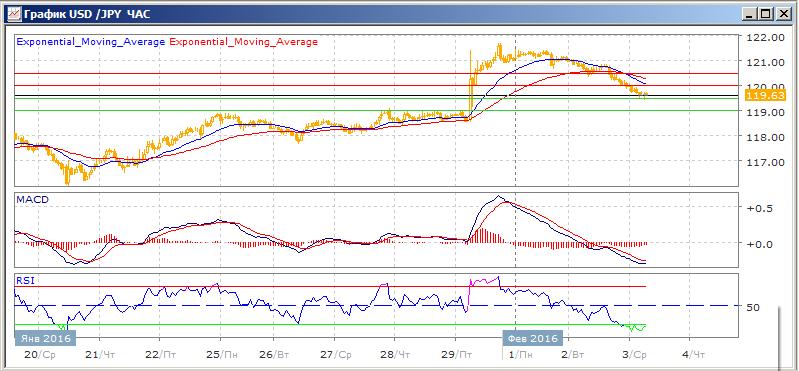The width and height of the screenshot is (799, 371).
Task: Select the 3/Ср date on time axis
Action: tap(635, 354)
